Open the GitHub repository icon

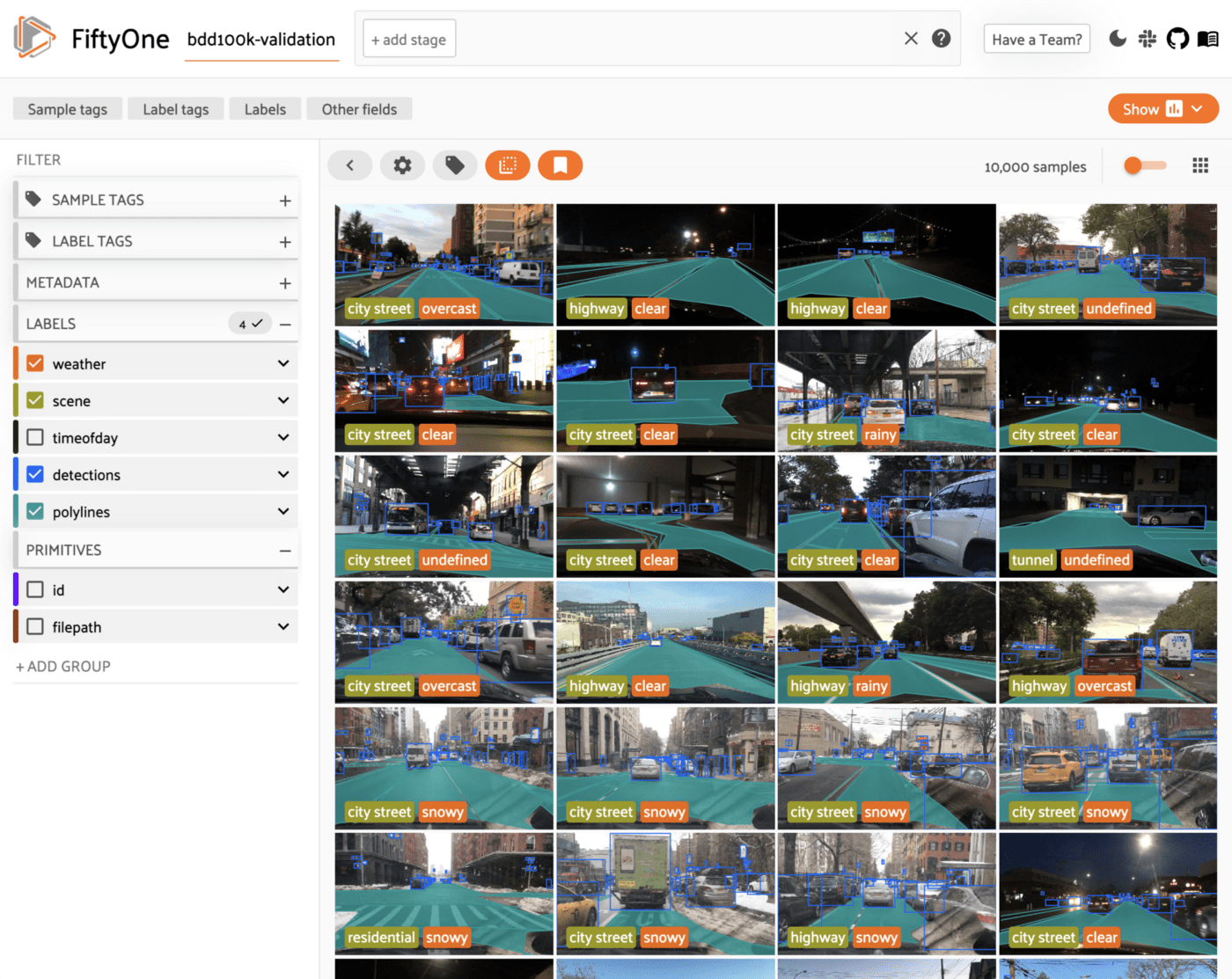1177,39
